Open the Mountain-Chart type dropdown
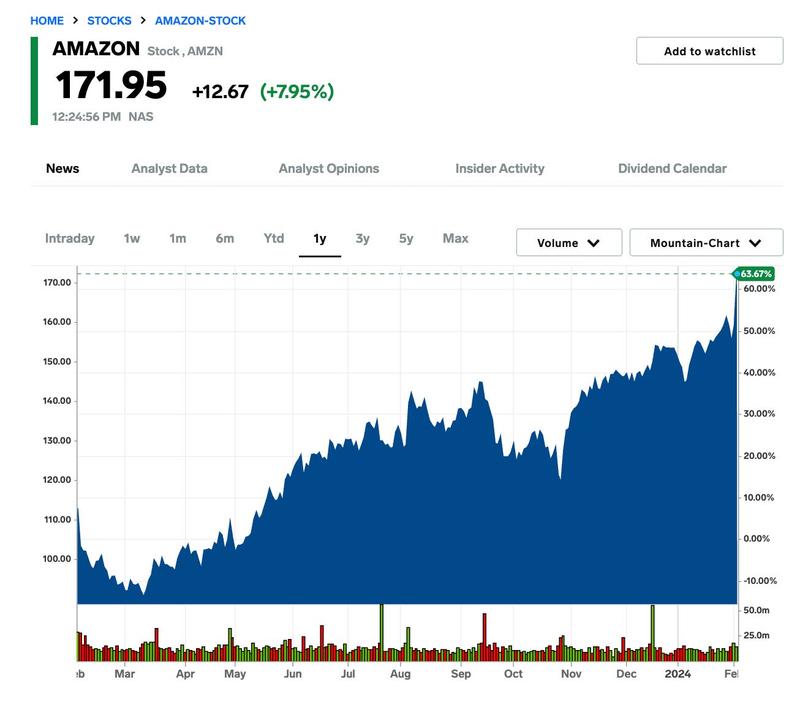800x701 pixels. (x=706, y=243)
